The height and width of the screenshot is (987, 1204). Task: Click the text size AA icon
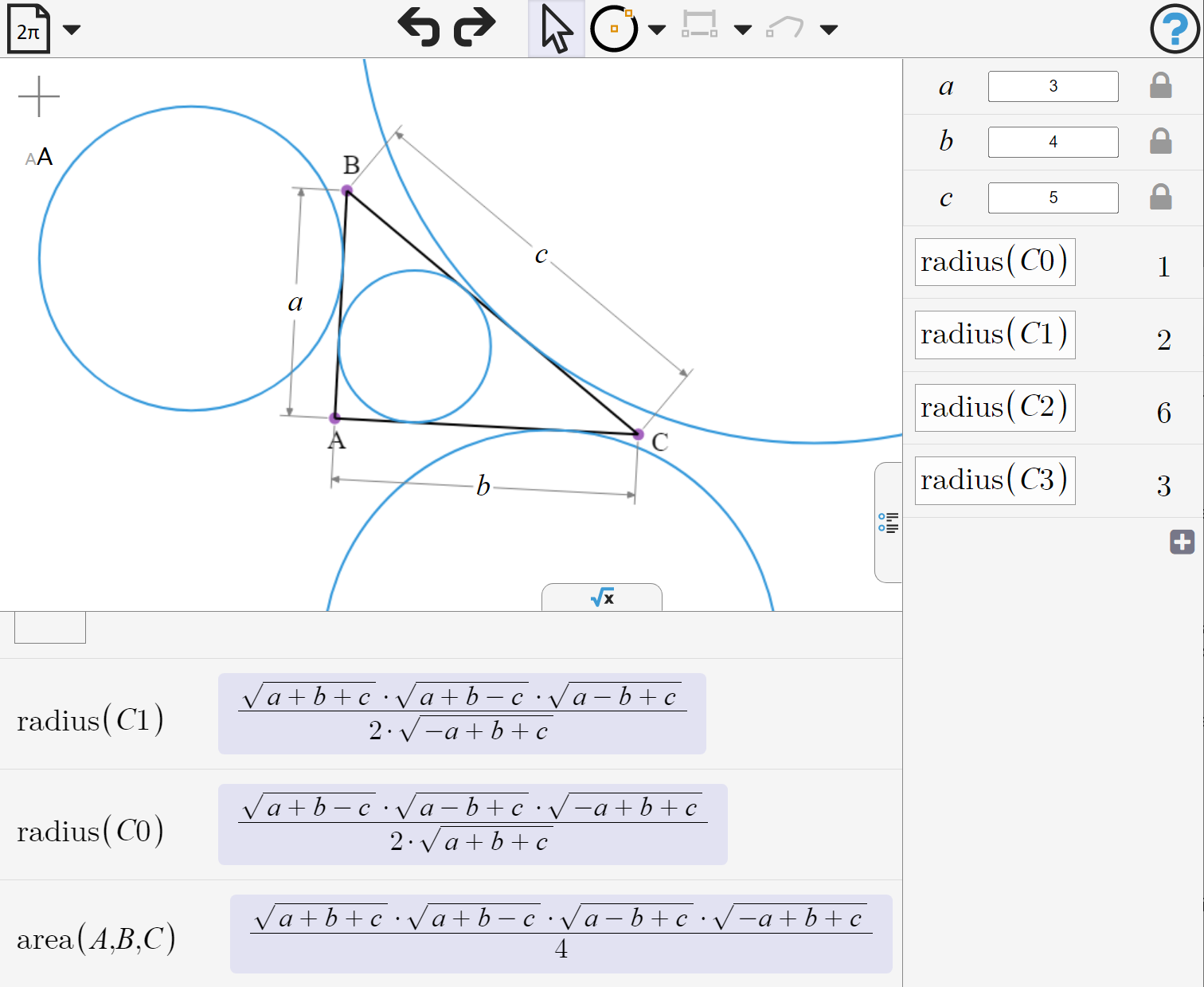coord(39,157)
